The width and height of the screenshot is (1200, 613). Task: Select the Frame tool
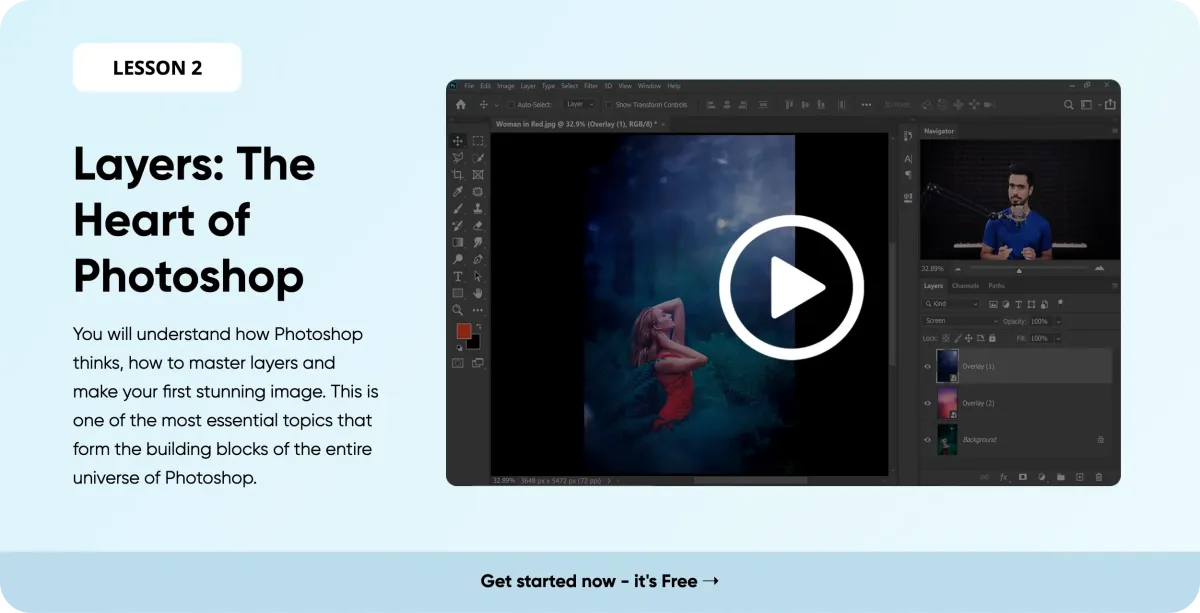[478, 175]
